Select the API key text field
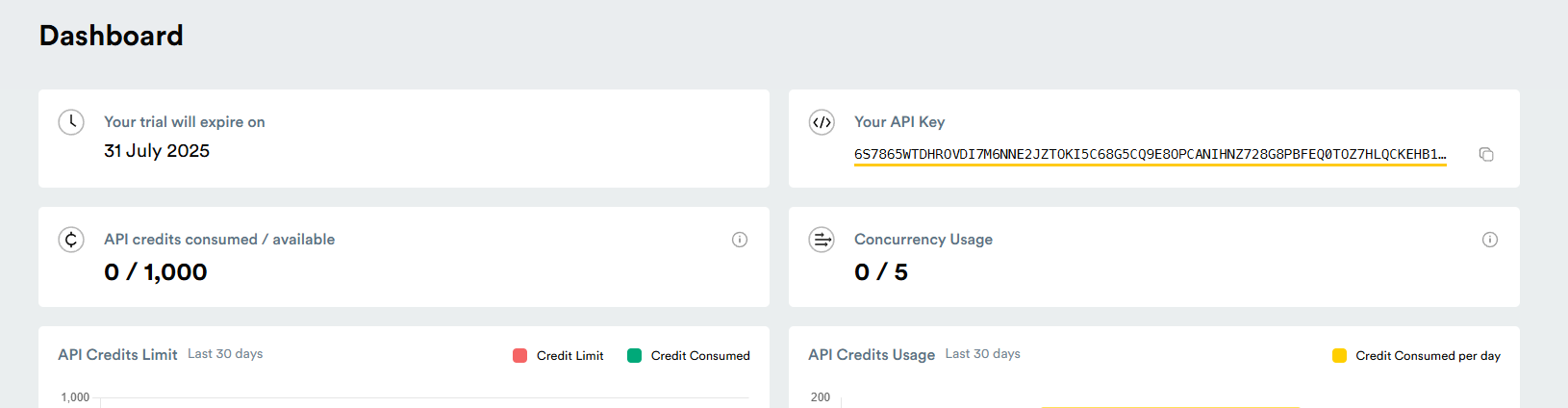The image size is (1568, 408). tap(1150, 154)
